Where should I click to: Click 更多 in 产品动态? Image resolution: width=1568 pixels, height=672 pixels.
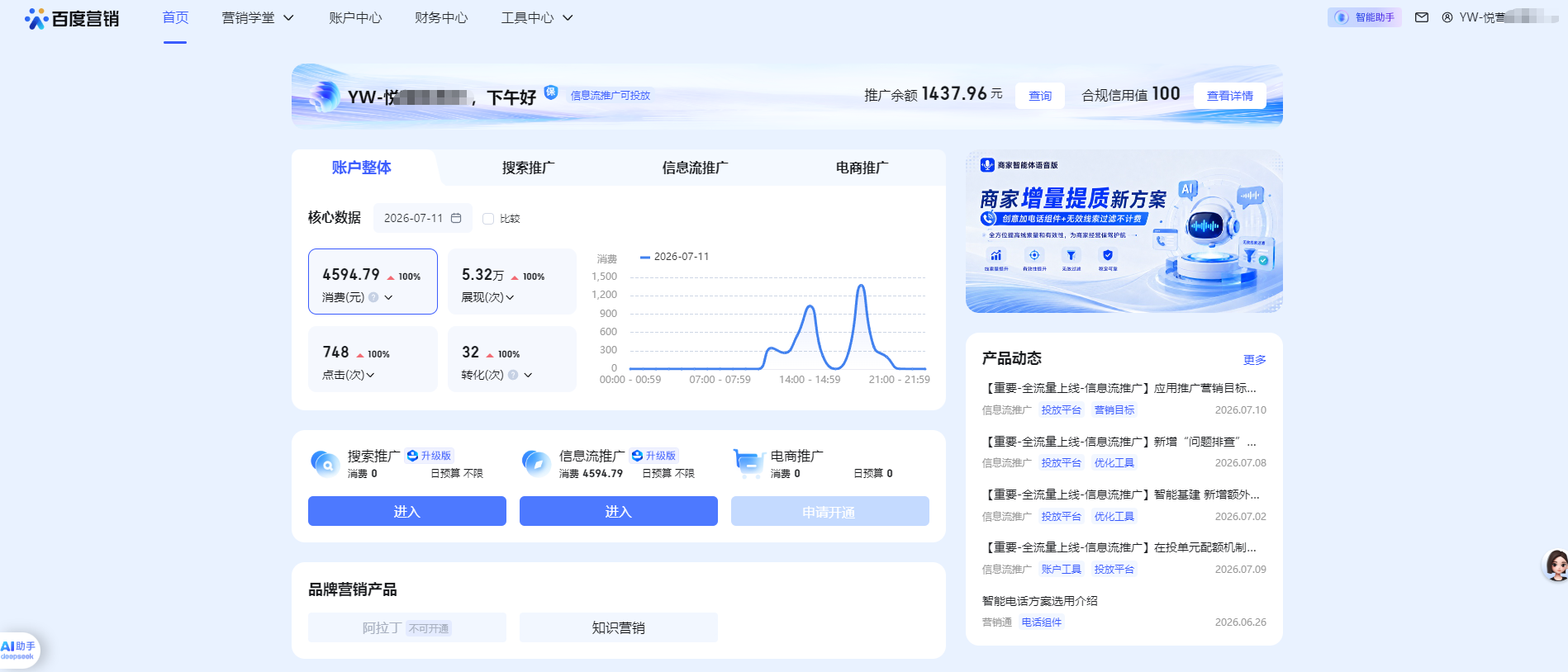pos(1255,360)
